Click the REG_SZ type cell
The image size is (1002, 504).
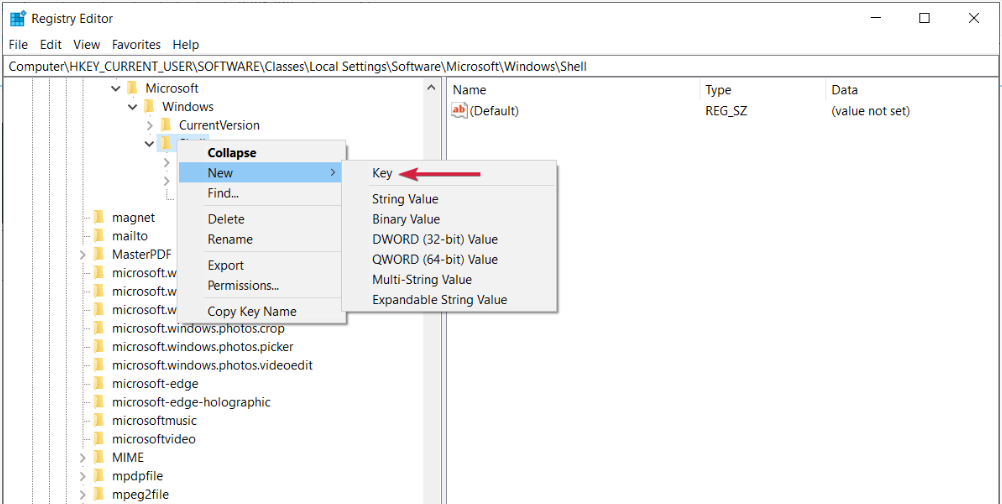pyautogui.click(x=726, y=111)
